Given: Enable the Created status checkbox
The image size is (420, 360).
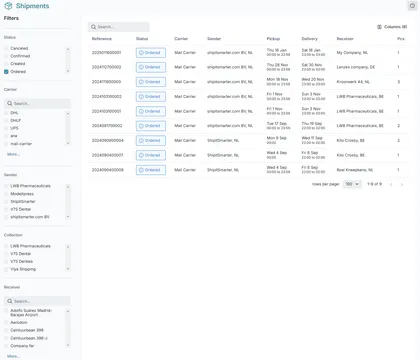Looking at the screenshot, I should 6,64.
